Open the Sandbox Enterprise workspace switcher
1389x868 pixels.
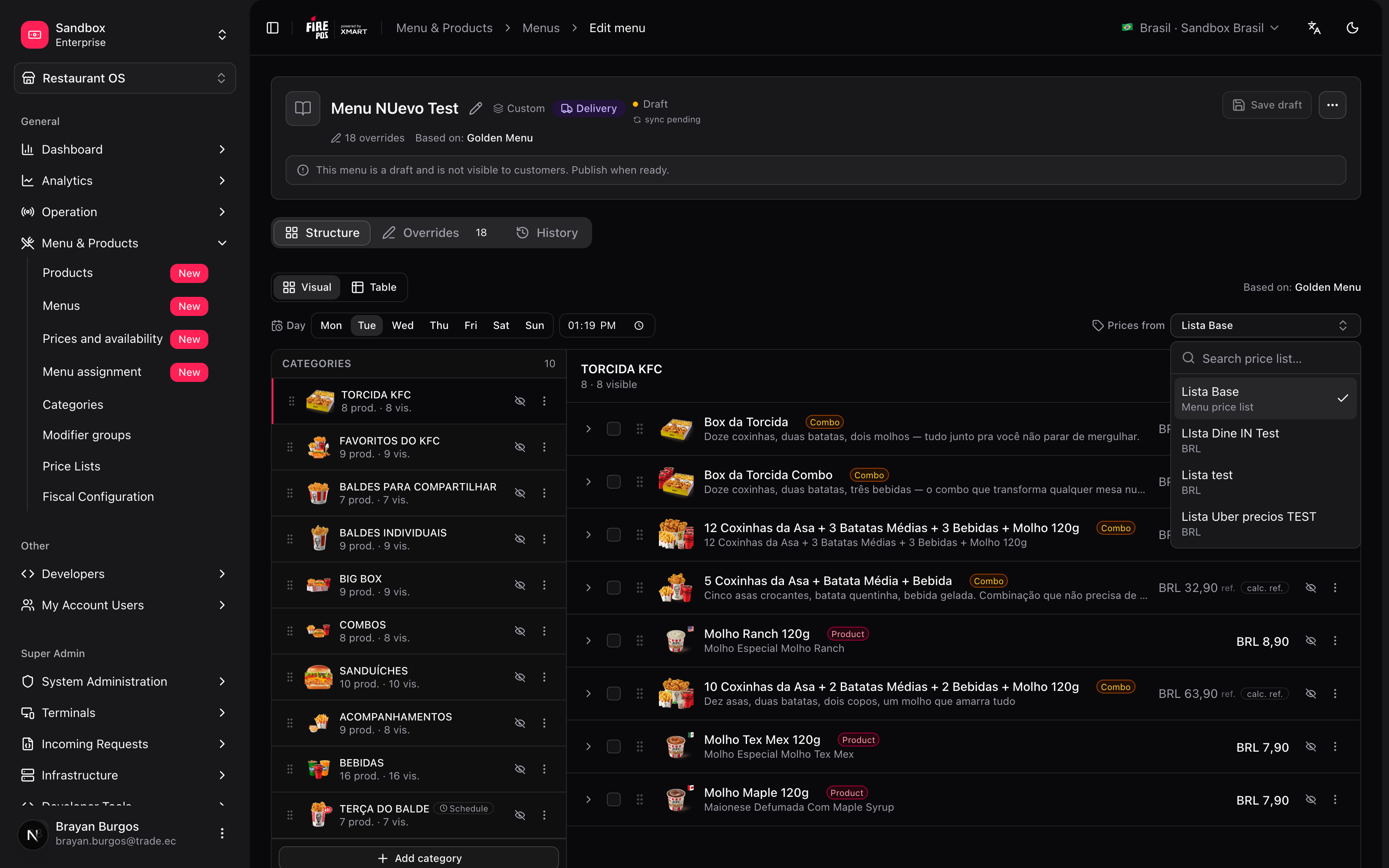(125, 34)
